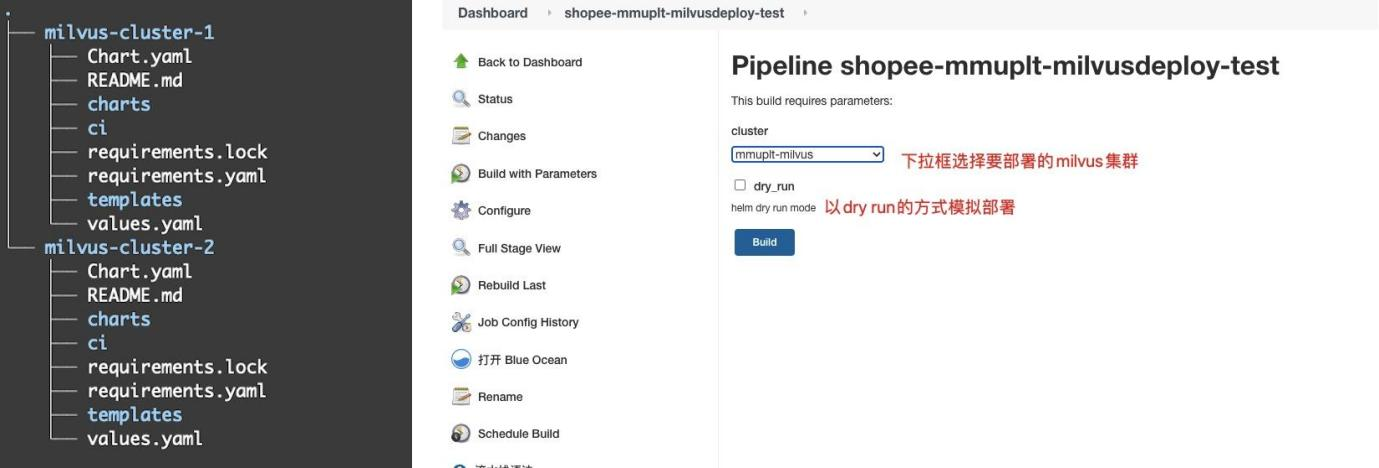The image size is (1379, 468).
Task: Select Chart.yaml under milvus-cluster-1
Action: tap(139, 56)
